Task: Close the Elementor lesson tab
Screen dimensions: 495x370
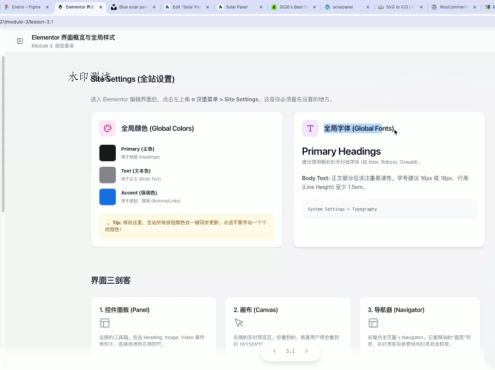Action: 101,7
